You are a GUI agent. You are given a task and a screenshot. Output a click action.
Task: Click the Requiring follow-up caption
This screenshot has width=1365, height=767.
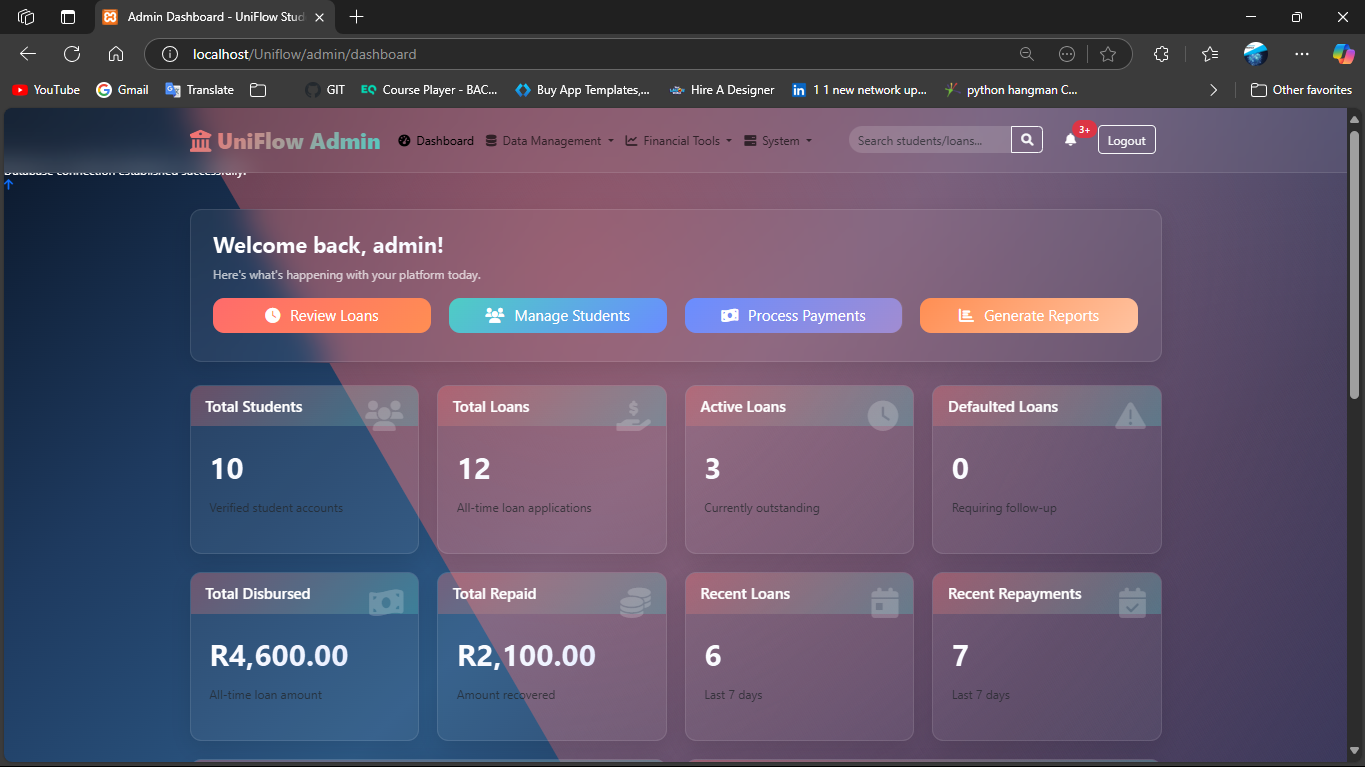pos(1004,508)
